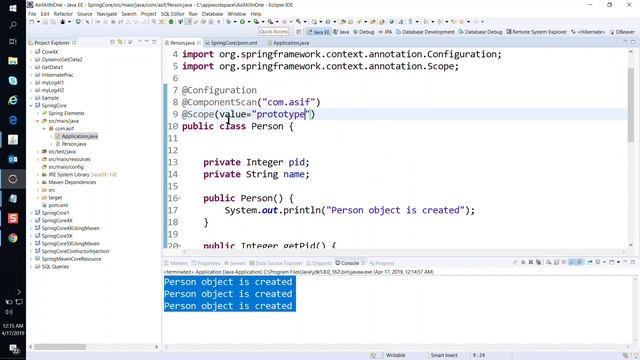
Task: Click the Debug bug icon in toolbar
Action: tap(229, 22)
